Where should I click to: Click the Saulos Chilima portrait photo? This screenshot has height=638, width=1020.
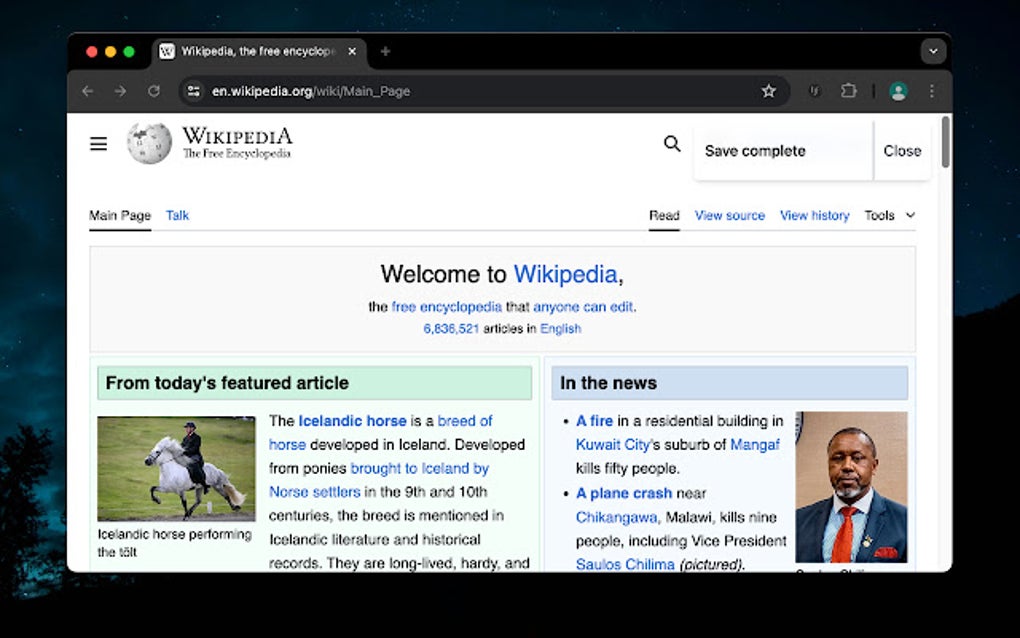tap(851, 487)
